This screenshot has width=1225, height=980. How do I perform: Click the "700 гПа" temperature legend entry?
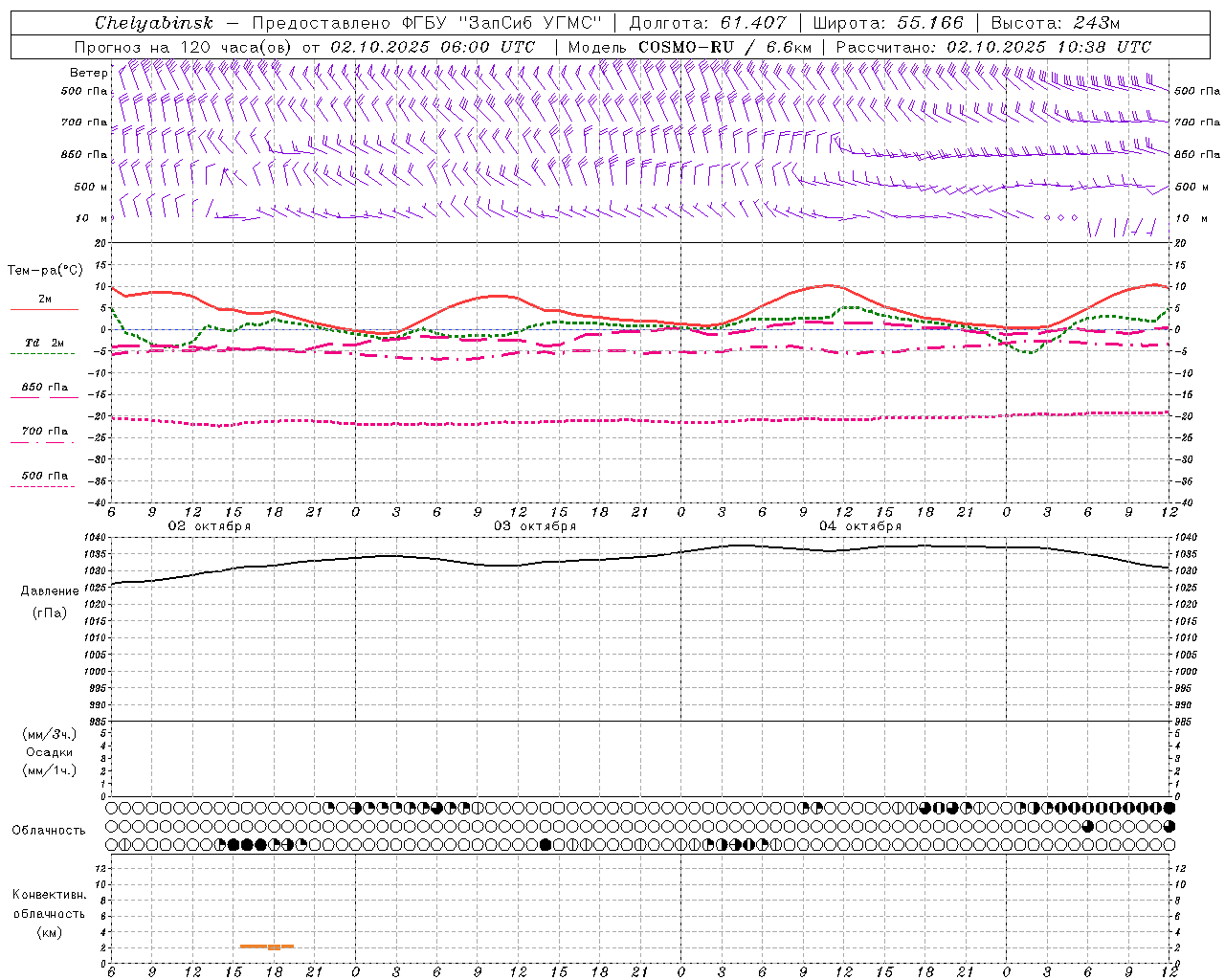44,431
